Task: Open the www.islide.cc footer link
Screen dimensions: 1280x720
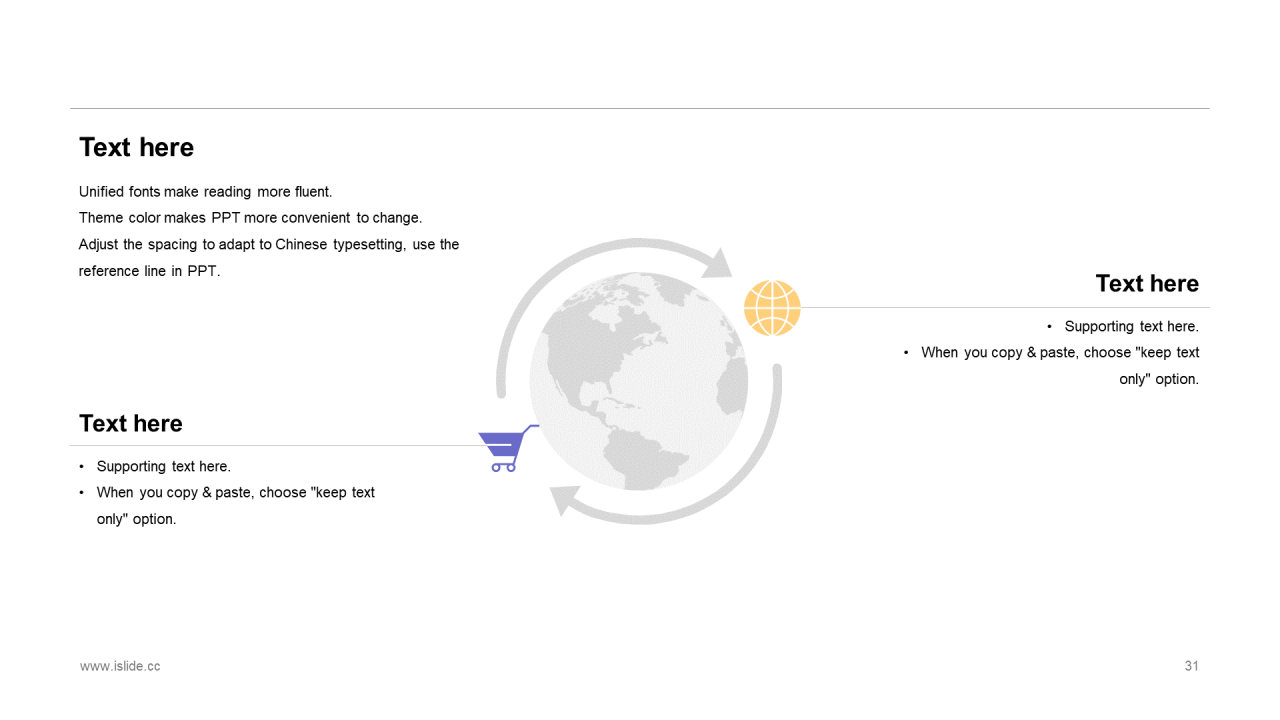Action: [x=120, y=666]
